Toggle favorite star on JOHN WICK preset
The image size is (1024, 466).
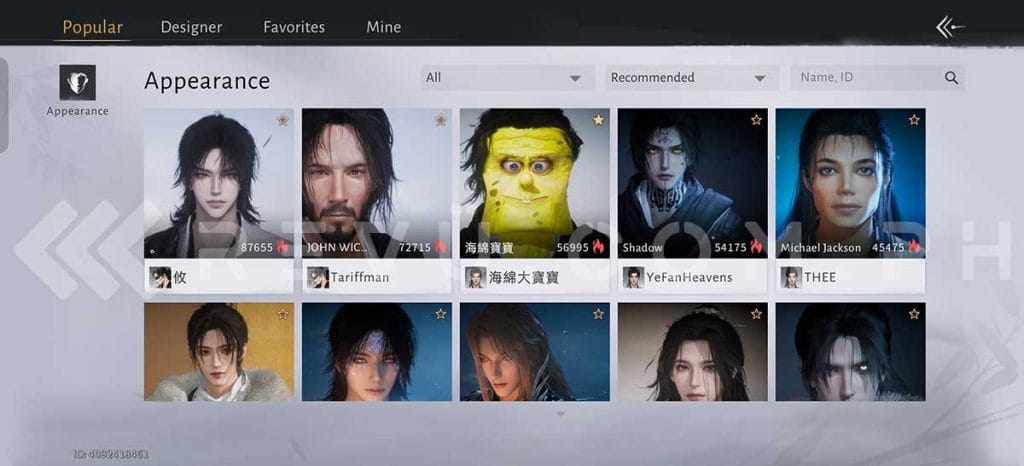pyautogui.click(x=440, y=120)
